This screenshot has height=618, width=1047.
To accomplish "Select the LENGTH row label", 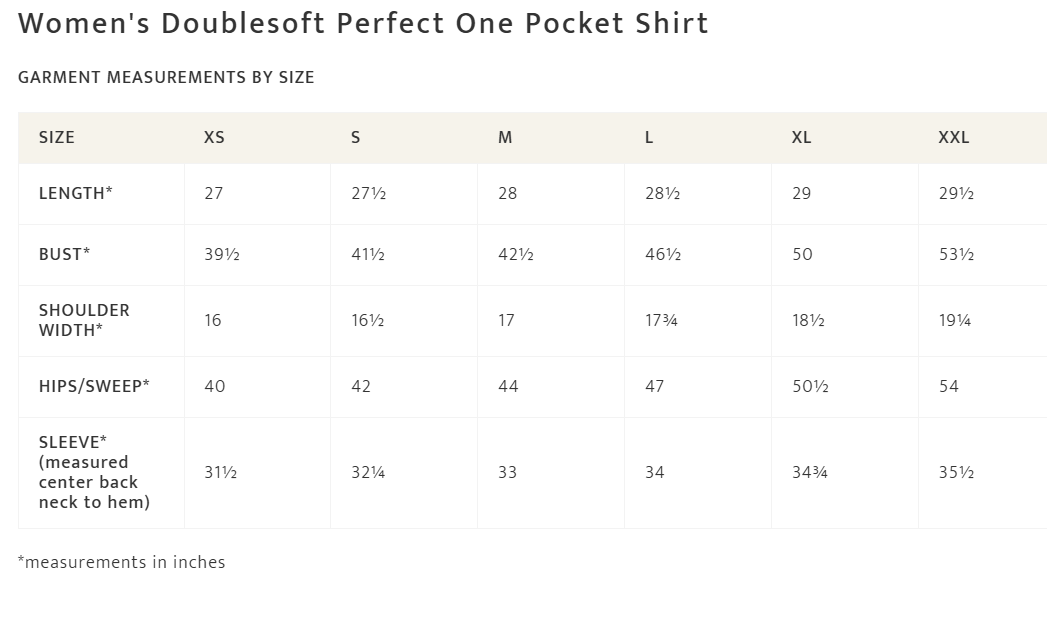I will [75, 193].
